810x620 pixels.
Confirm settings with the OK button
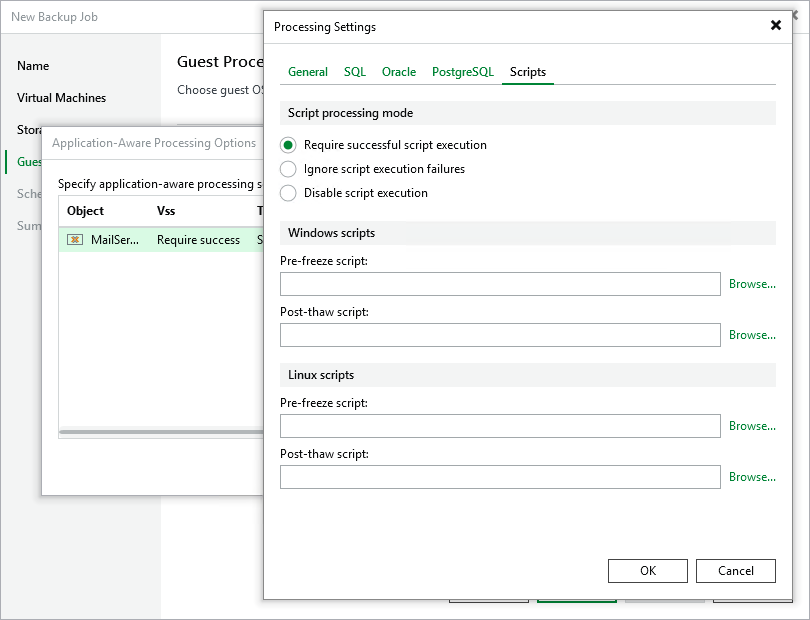[x=648, y=570]
